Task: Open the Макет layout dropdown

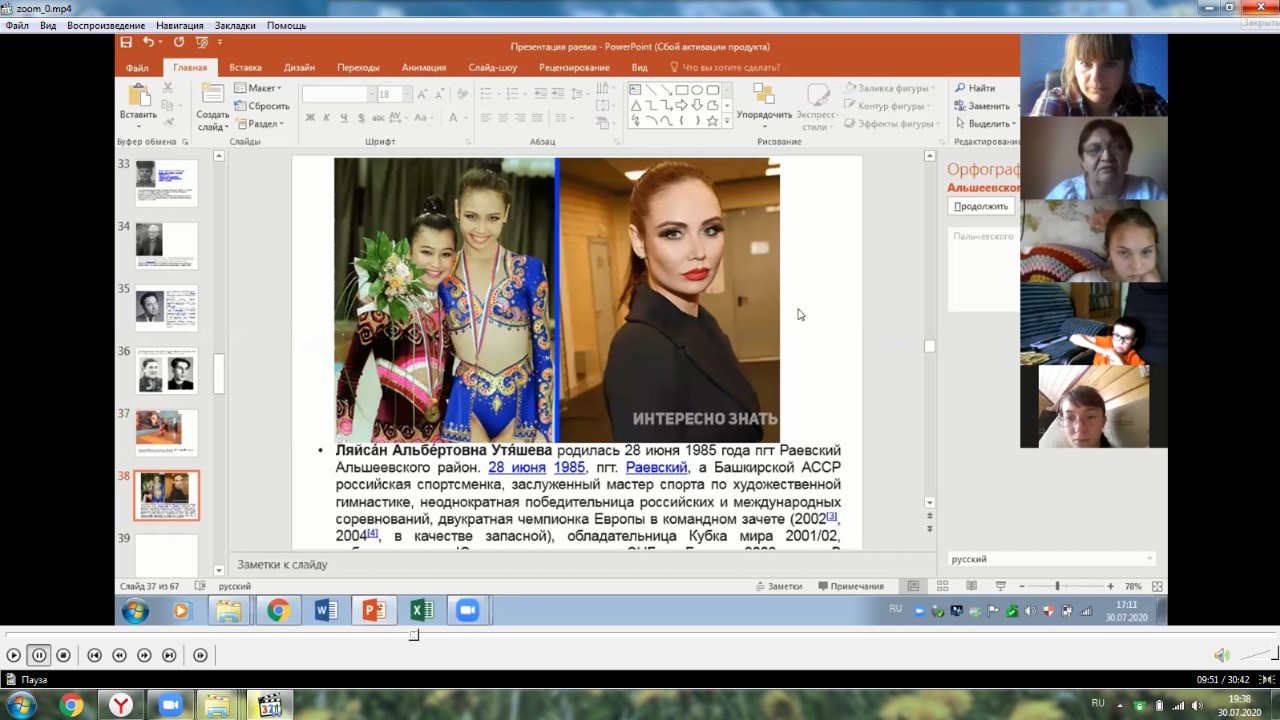Action: [262, 88]
